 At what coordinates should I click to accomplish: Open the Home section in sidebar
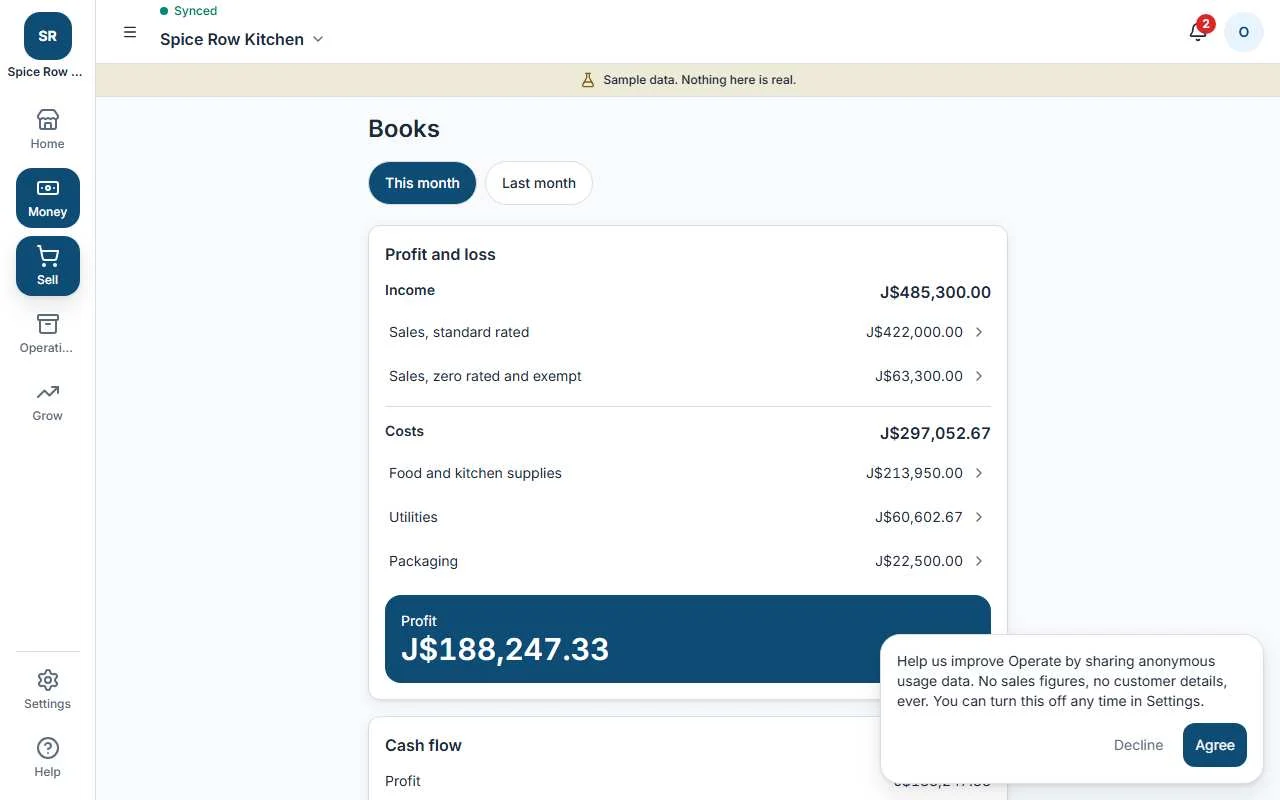tap(47, 130)
